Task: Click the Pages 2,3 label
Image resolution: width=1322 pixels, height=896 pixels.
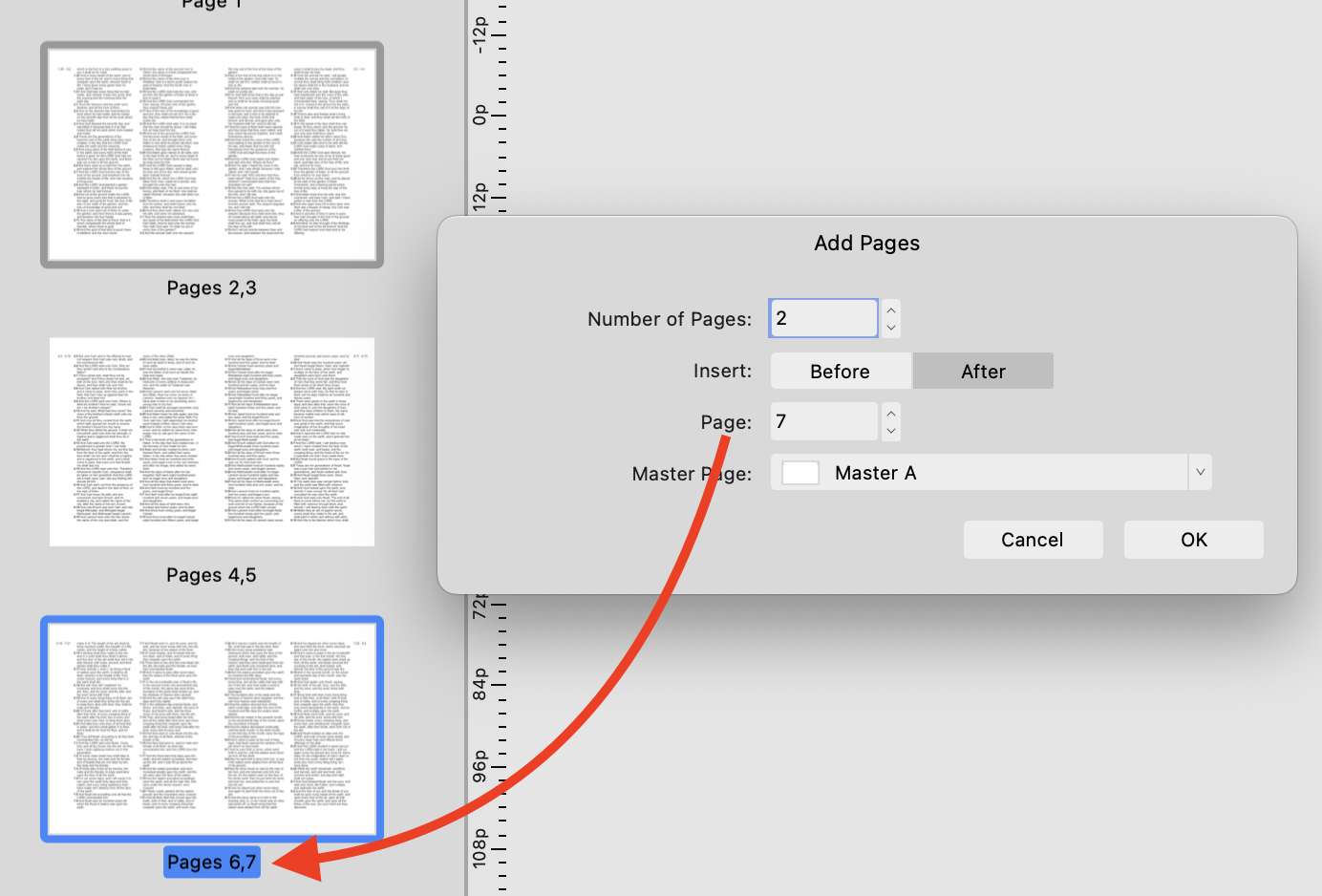Action: 211,288
